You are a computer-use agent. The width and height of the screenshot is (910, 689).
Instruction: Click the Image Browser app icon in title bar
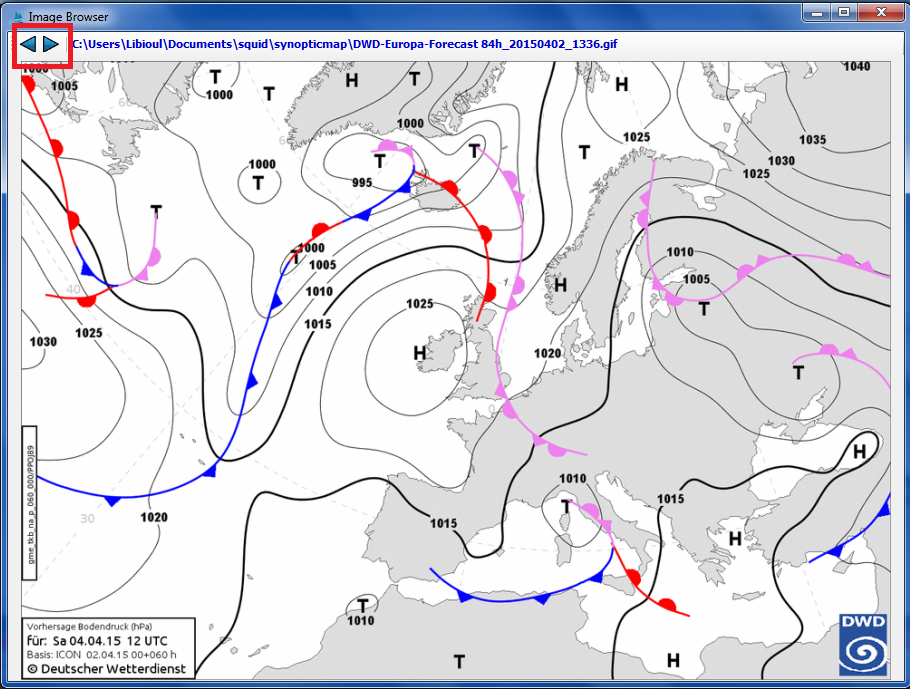coord(16,16)
